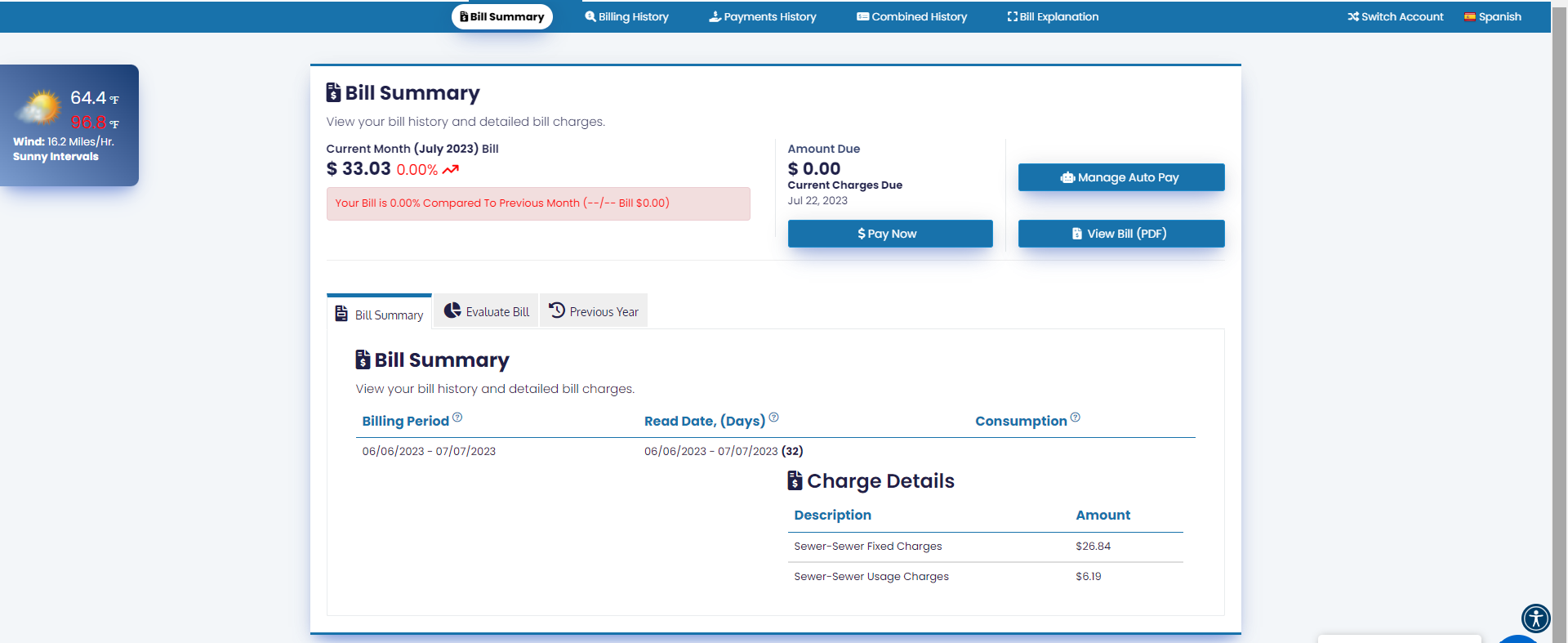Select the Bill Summary tab below charges
The image size is (1568, 643).
click(380, 315)
